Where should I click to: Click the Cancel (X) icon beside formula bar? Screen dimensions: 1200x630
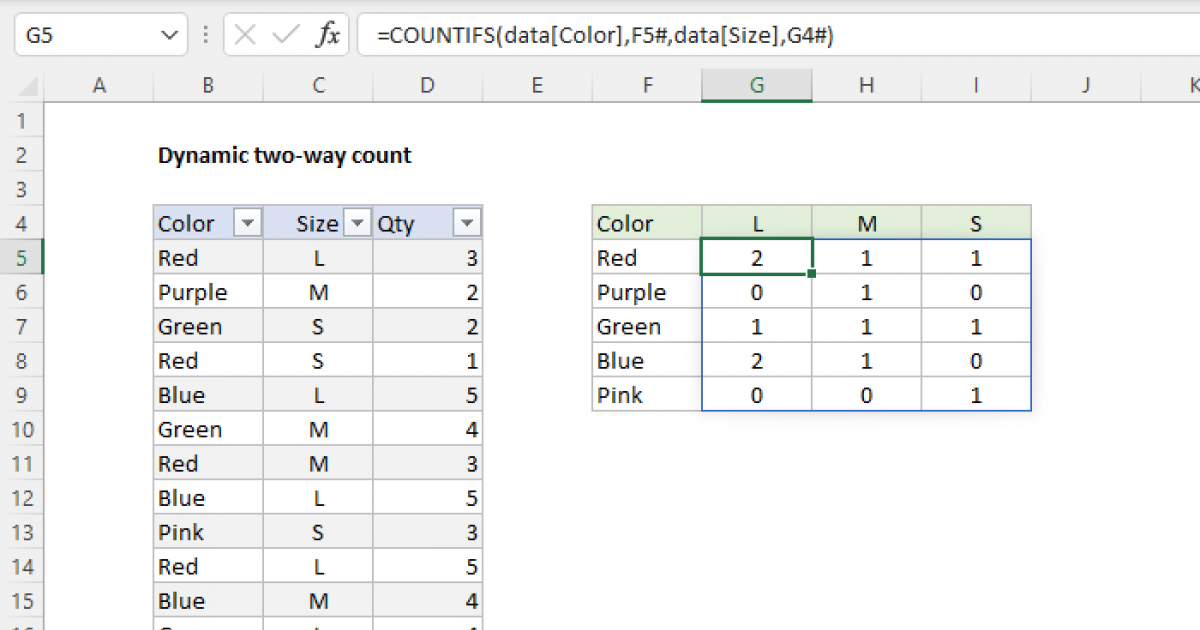(x=243, y=34)
